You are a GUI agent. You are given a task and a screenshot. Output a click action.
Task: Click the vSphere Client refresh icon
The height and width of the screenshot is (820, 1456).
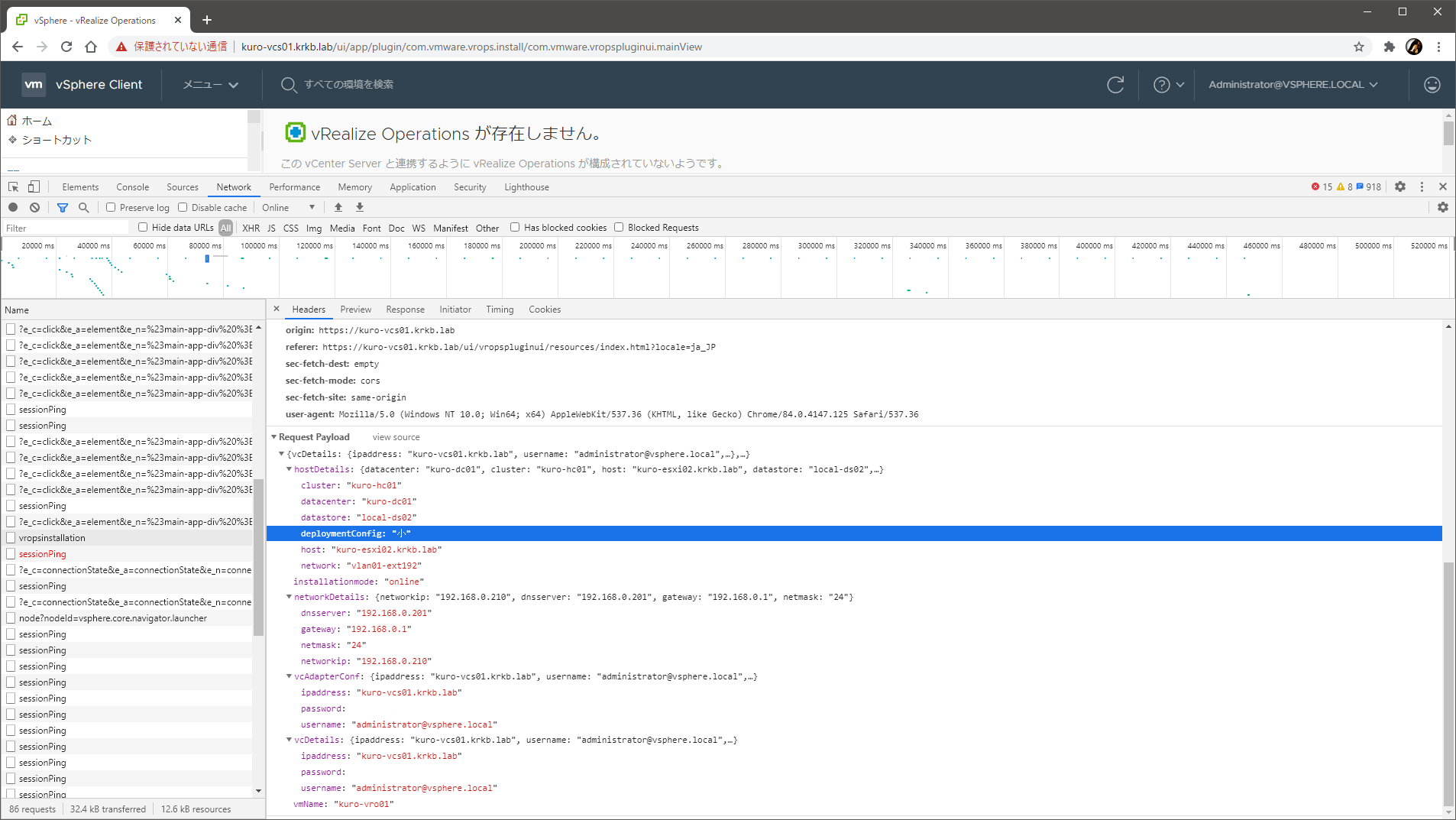[1115, 85]
